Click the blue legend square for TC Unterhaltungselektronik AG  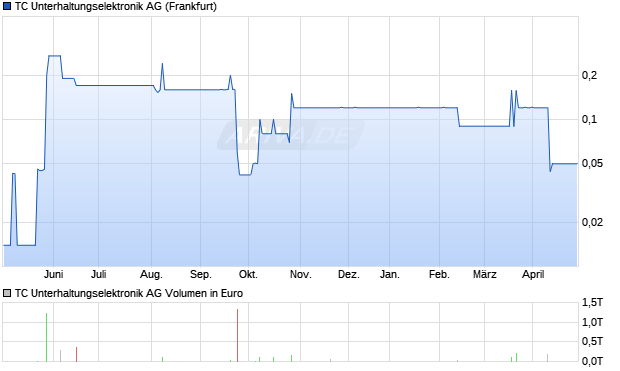coord(6,7)
